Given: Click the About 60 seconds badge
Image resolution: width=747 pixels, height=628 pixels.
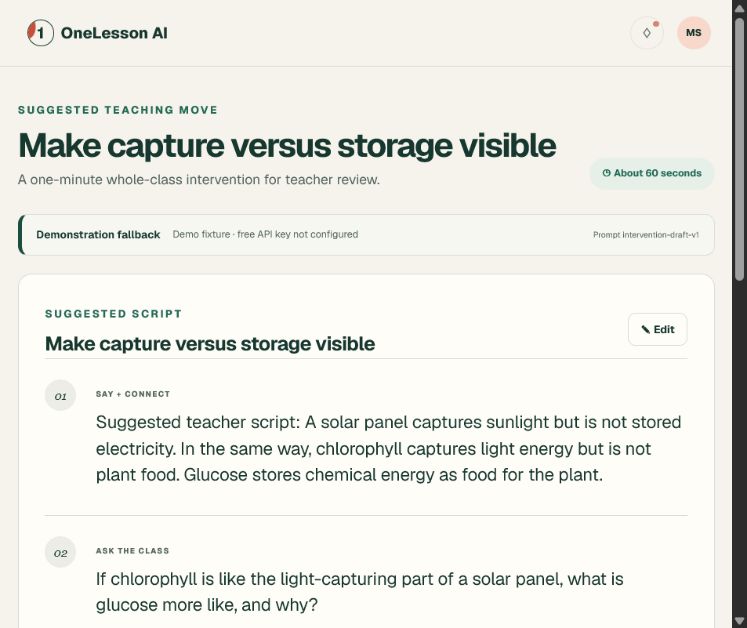Looking at the screenshot, I should tap(652, 173).
